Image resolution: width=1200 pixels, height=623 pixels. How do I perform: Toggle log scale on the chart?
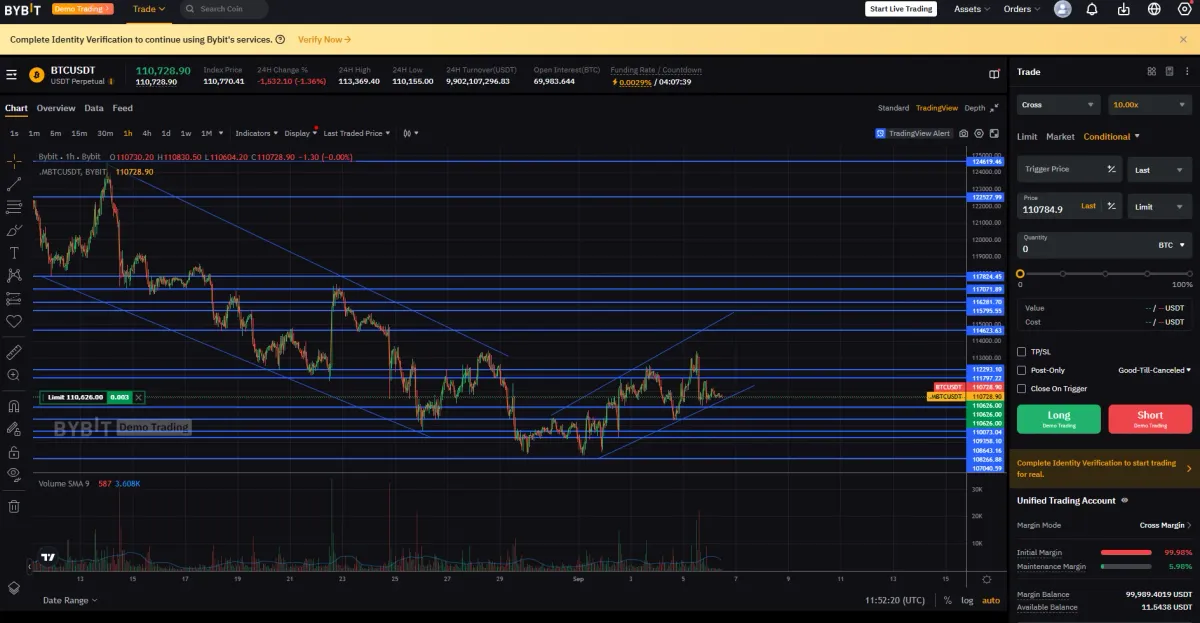967,600
